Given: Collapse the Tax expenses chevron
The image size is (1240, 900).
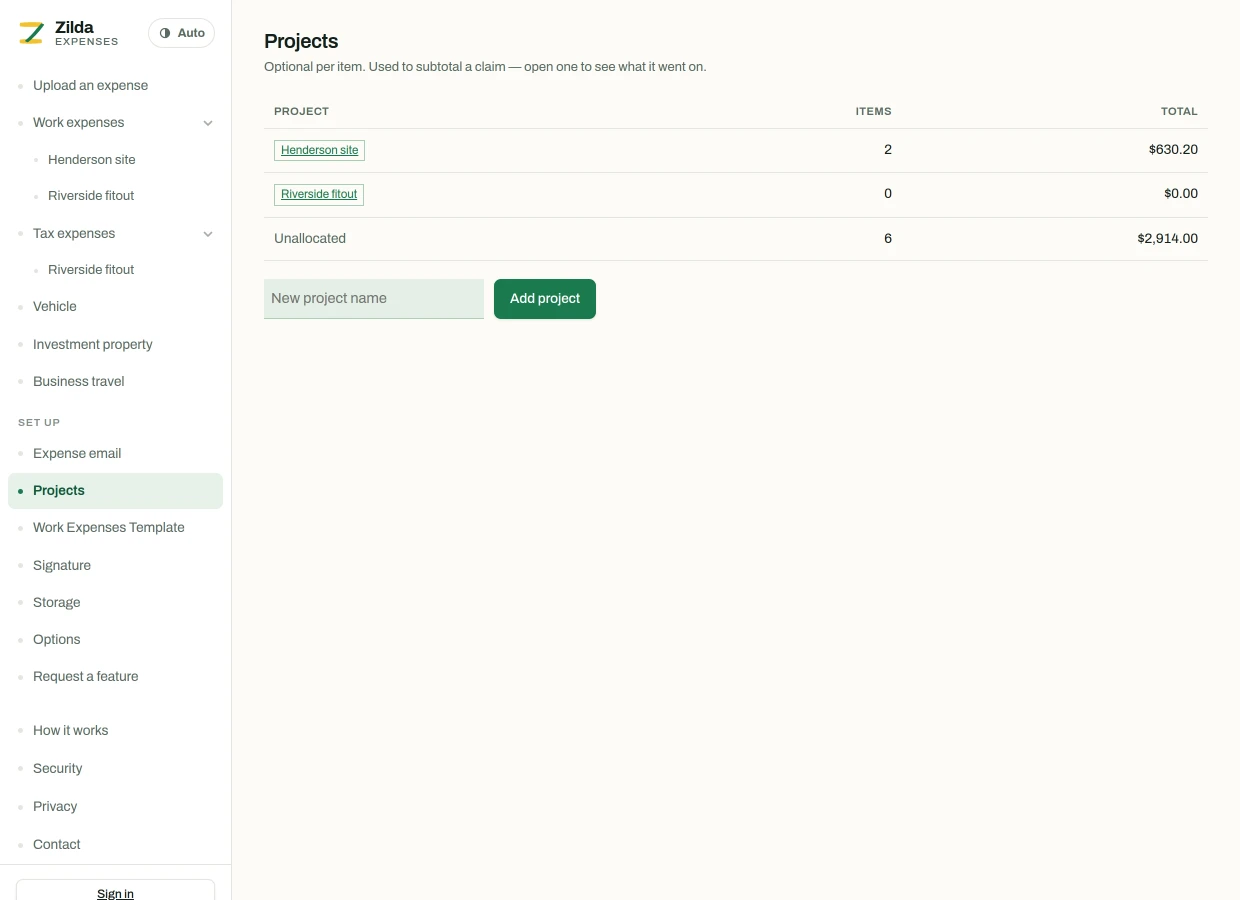Looking at the screenshot, I should pyautogui.click(x=208, y=234).
